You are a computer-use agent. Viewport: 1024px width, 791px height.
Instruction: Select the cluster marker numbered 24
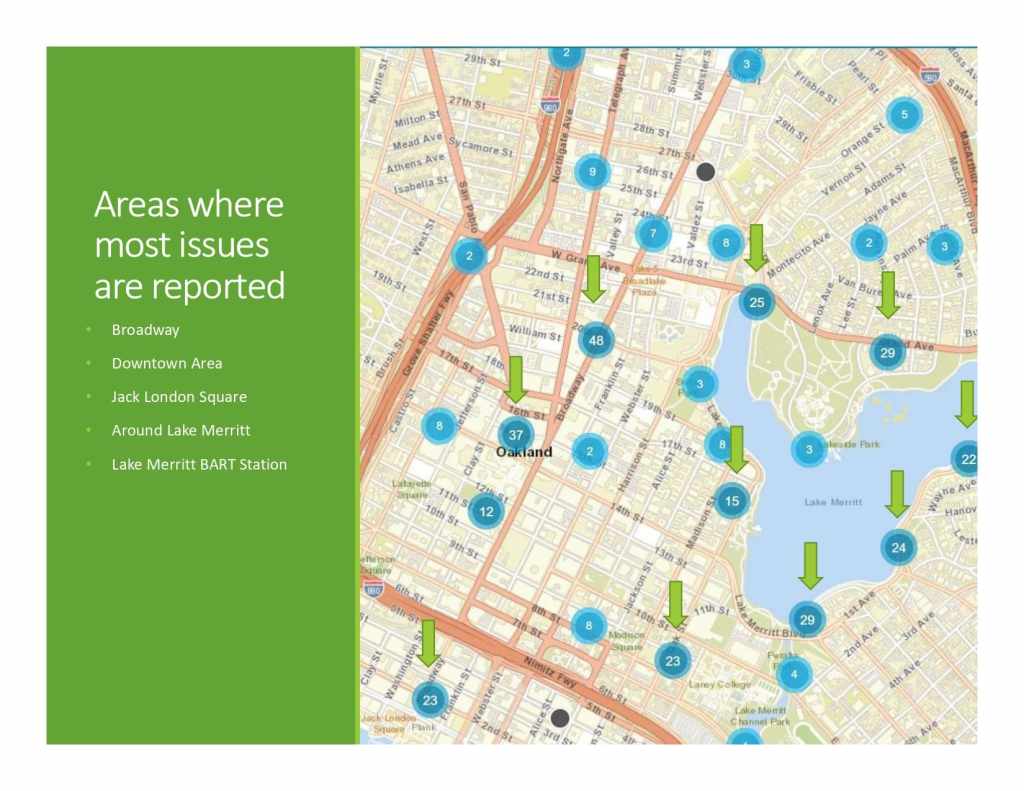898,547
